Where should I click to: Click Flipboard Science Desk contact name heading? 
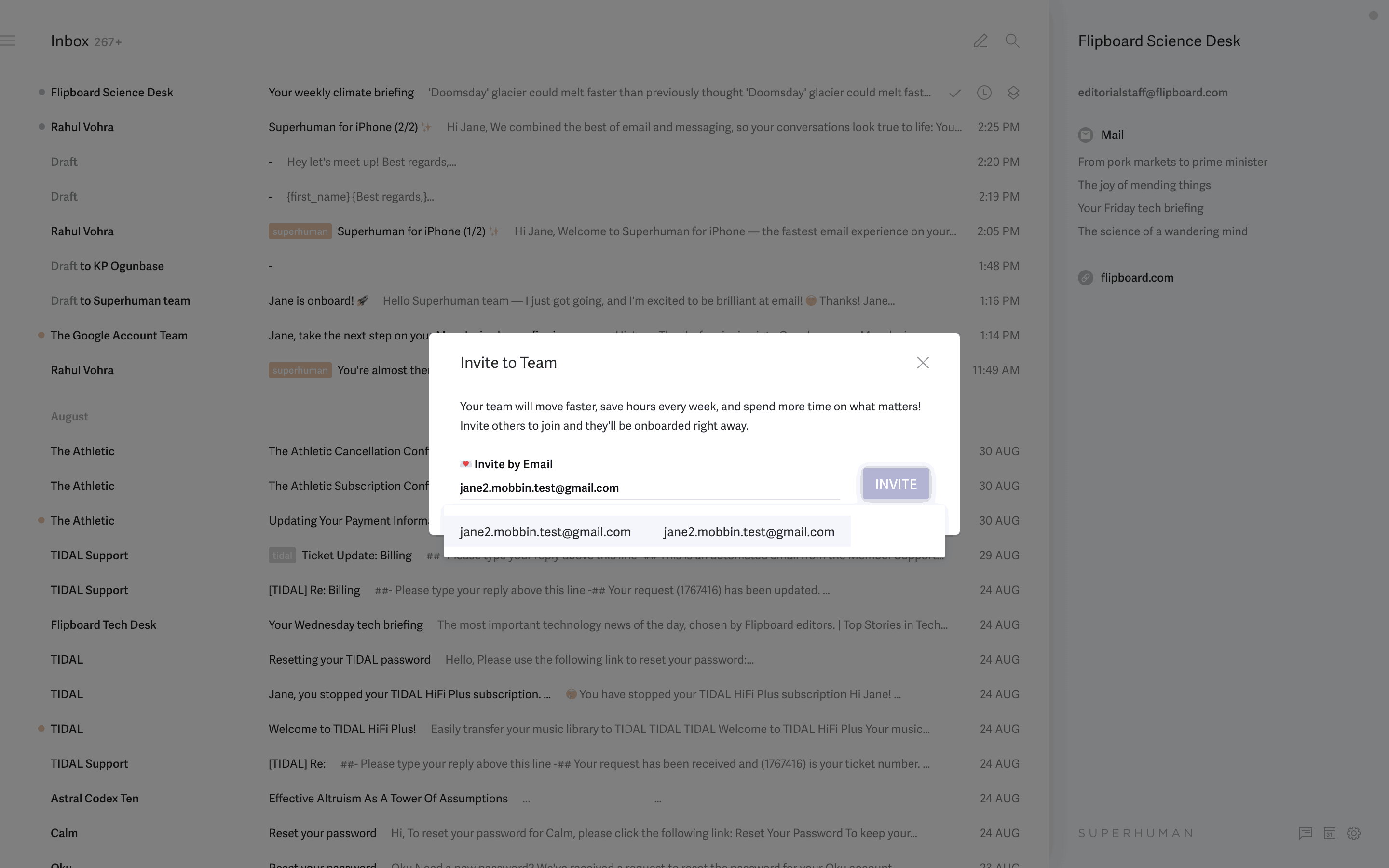pos(1159,41)
